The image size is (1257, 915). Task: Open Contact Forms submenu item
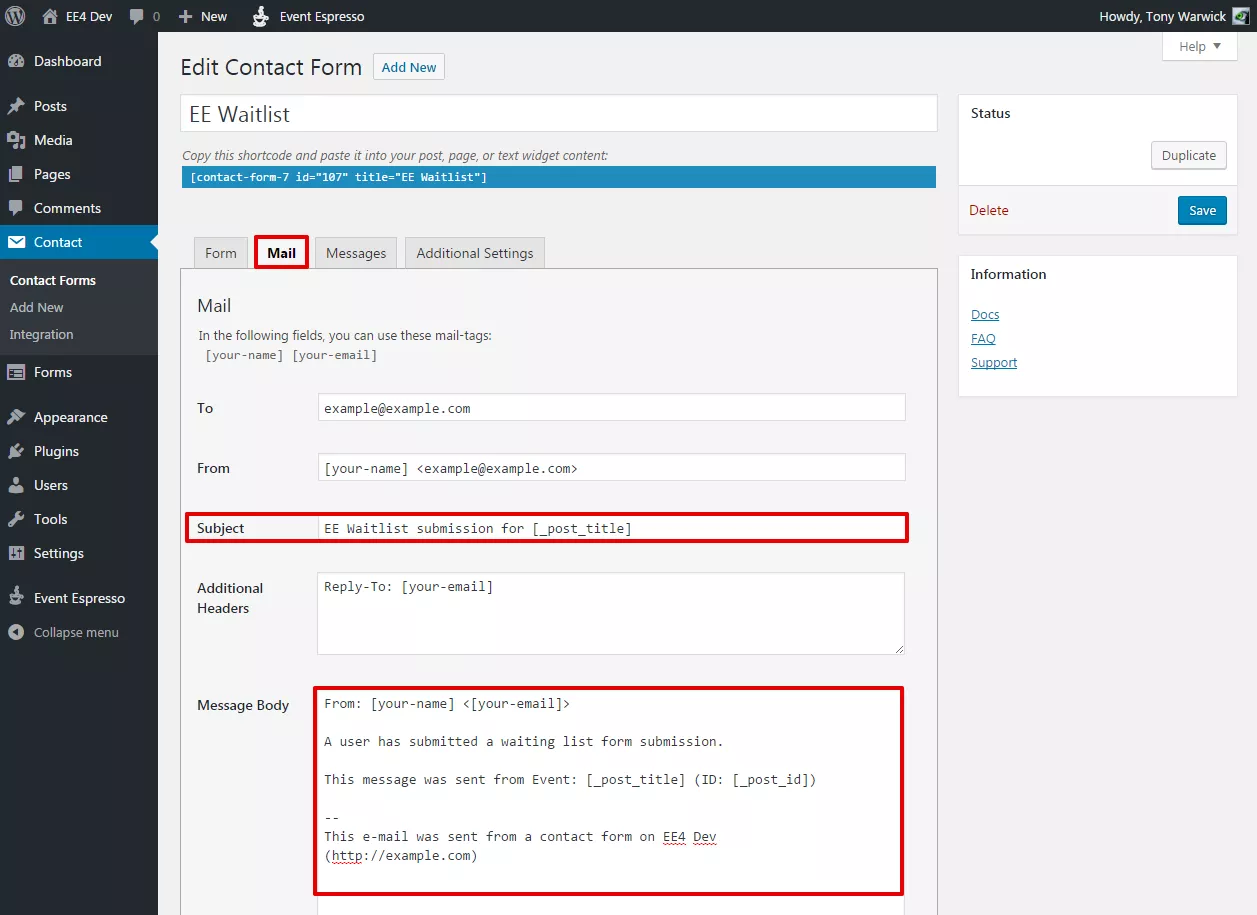[x=53, y=280]
